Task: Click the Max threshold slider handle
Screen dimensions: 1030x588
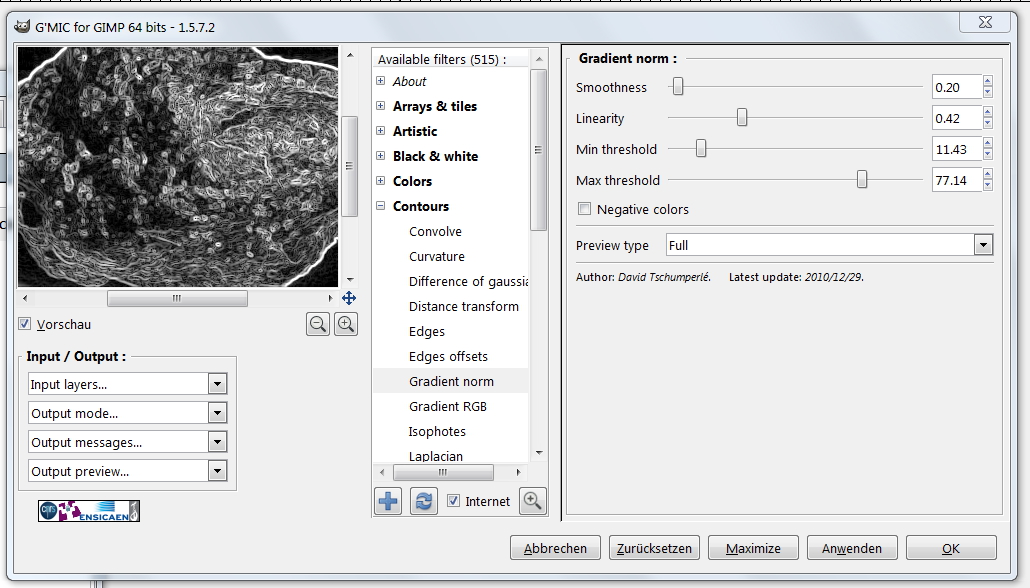Action: [862, 179]
